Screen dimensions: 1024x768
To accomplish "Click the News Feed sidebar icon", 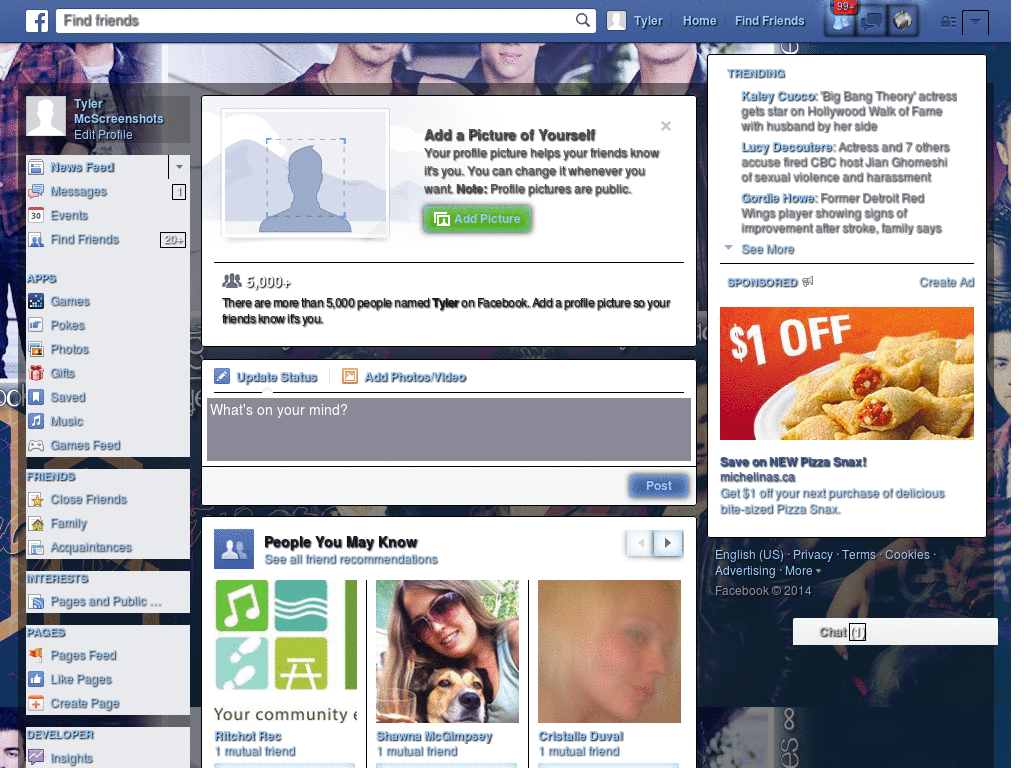I will coord(36,167).
